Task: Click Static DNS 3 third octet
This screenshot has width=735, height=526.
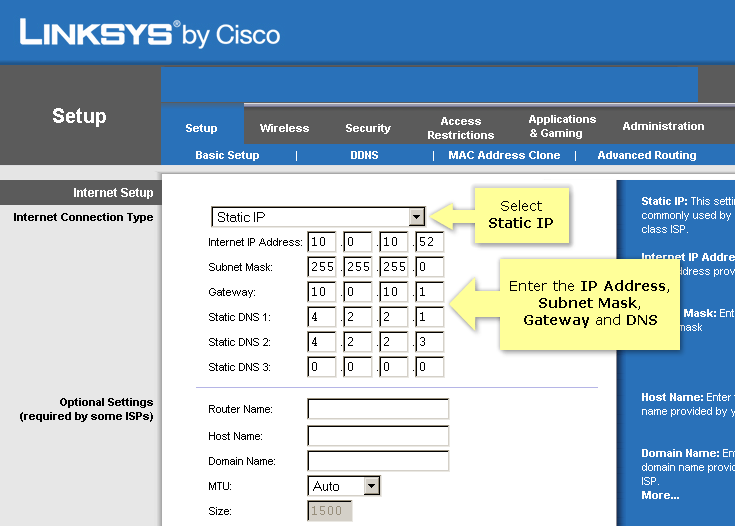Action: (393, 367)
